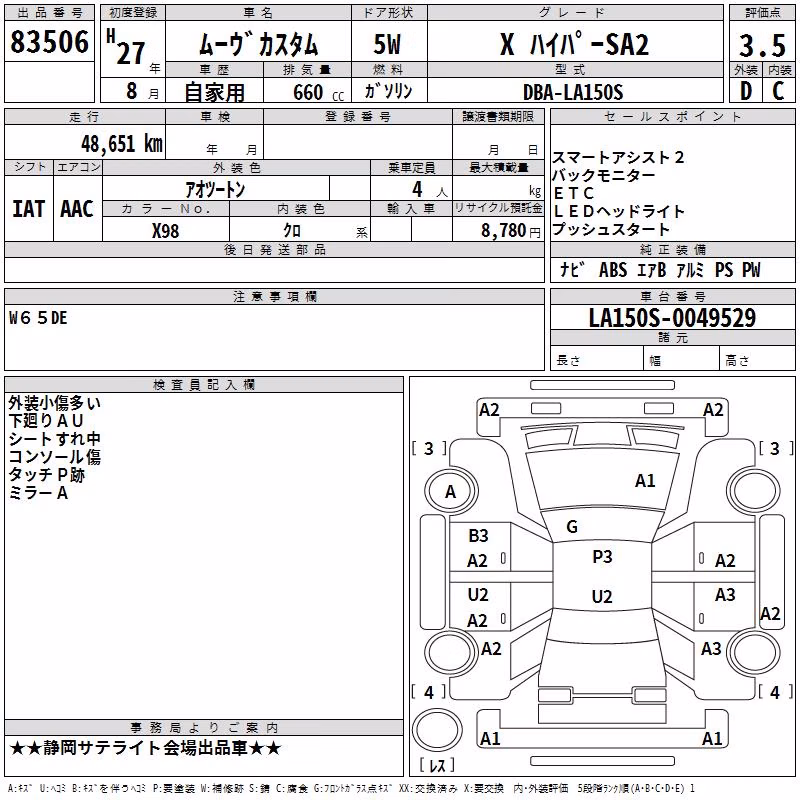Click mileage 48,651 km
Viewport: 800px width, 800px height.
(121, 144)
